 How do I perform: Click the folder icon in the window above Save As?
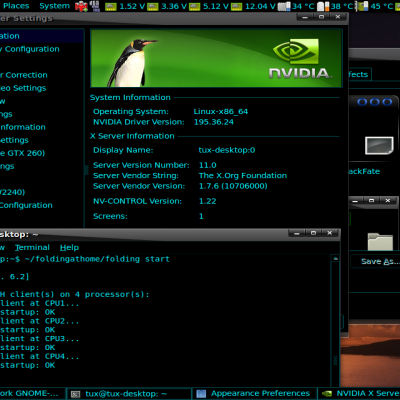click(x=380, y=242)
